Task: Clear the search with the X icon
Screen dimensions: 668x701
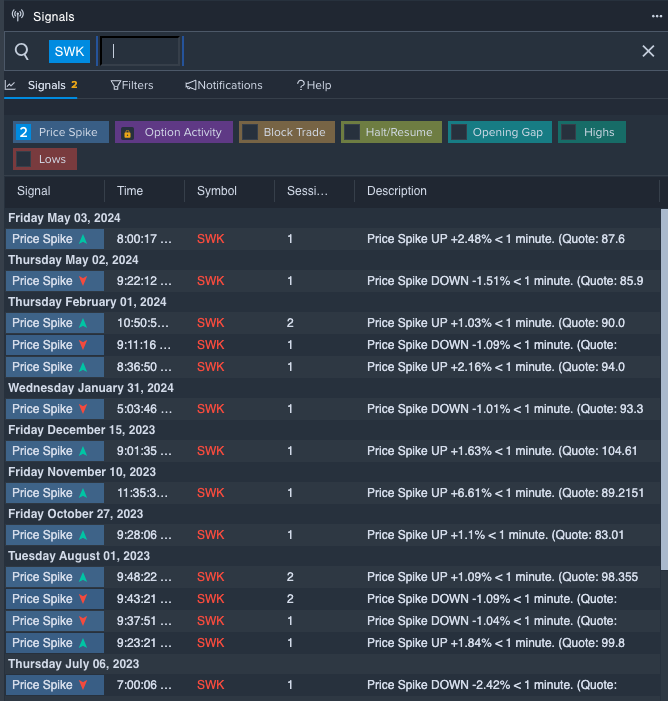Action: (x=648, y=51)
